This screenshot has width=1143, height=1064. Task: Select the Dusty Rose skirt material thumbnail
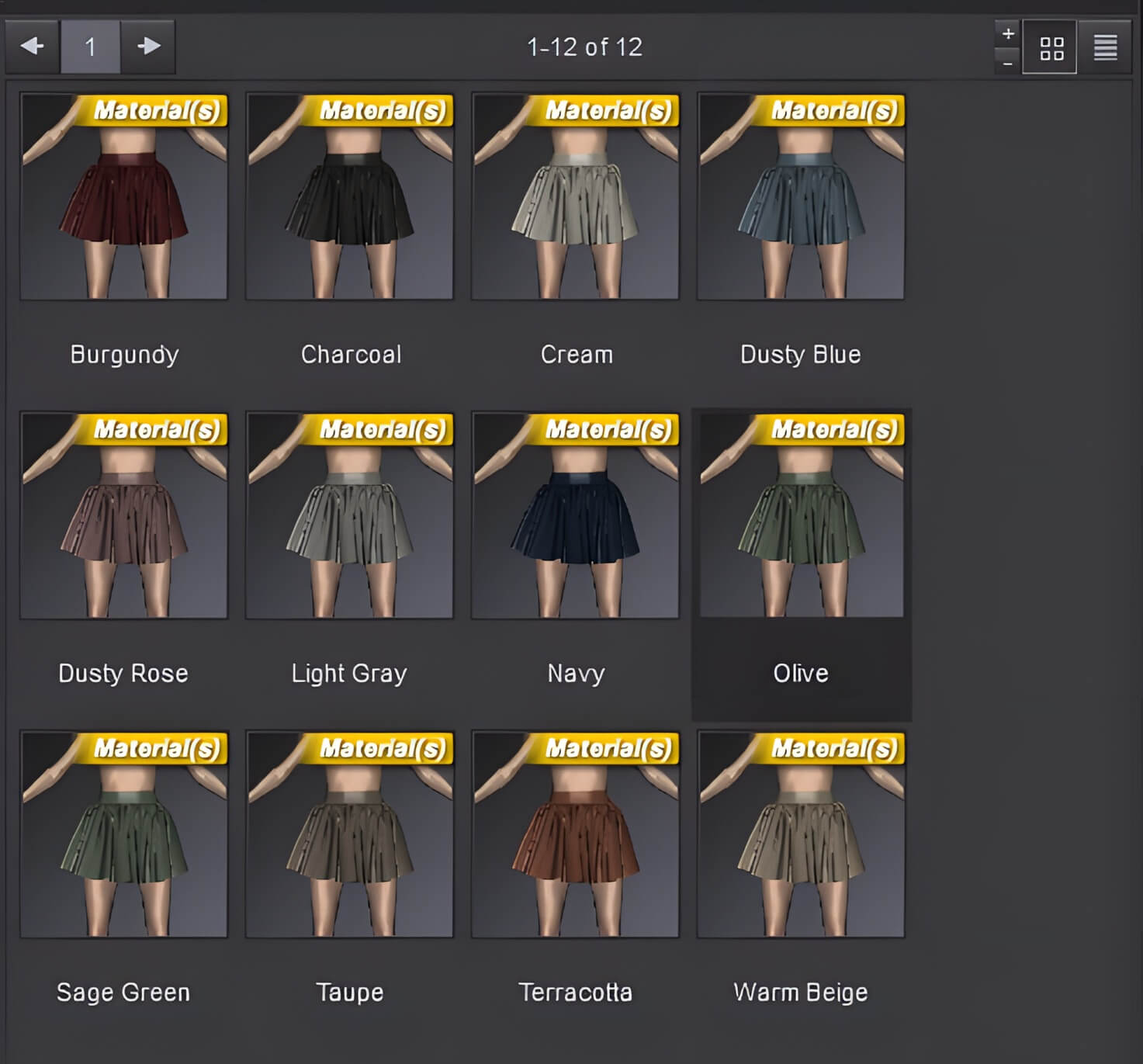[124, 515]
